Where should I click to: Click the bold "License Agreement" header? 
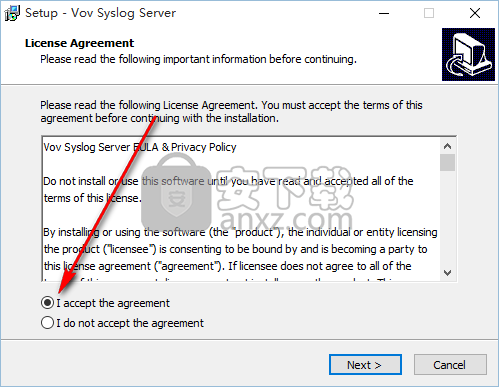click(x=79, y=43)
